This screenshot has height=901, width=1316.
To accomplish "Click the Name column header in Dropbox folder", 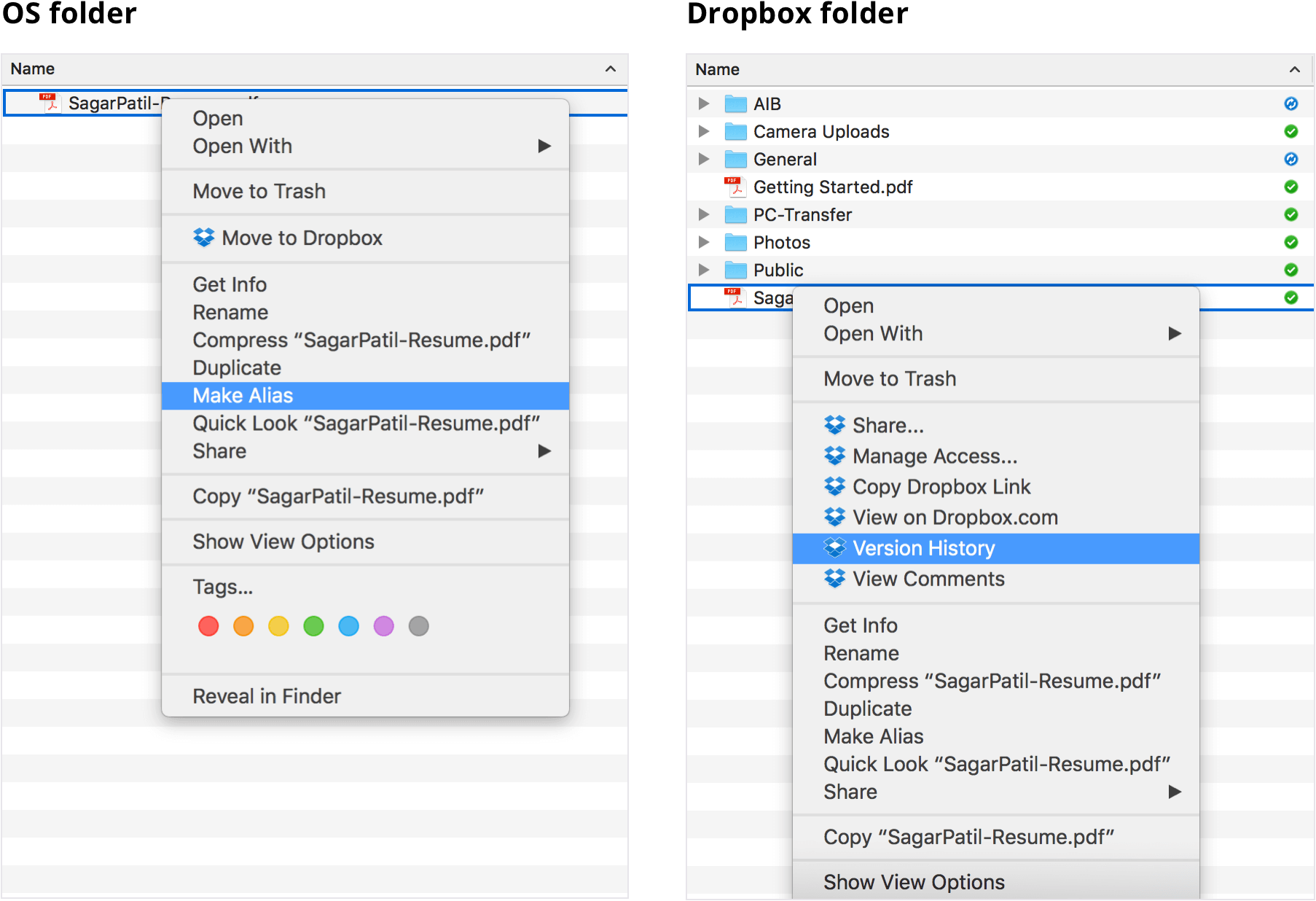I will tap(1000, 69).
